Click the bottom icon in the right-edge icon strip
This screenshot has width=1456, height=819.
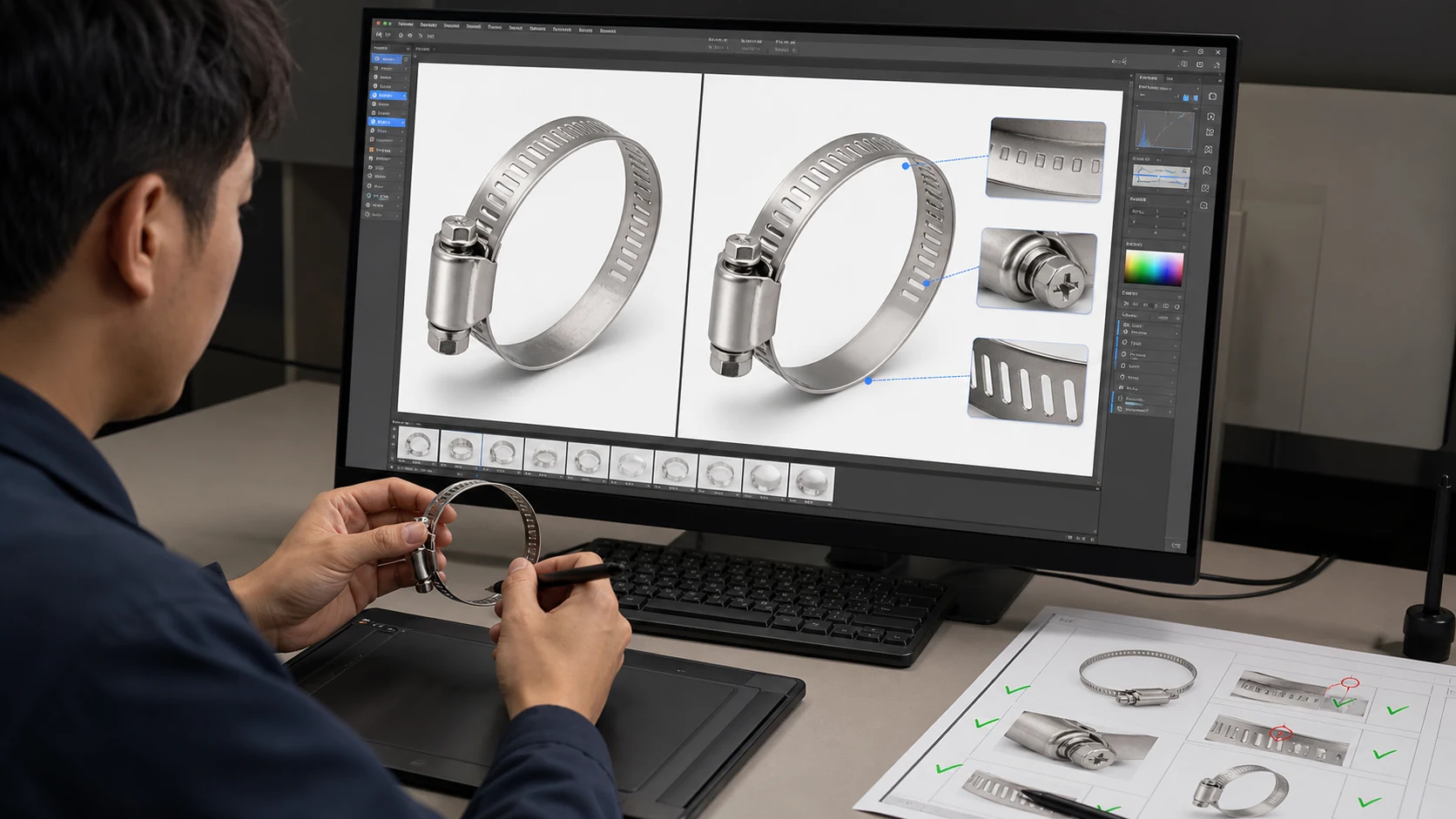pos(1204,206)
